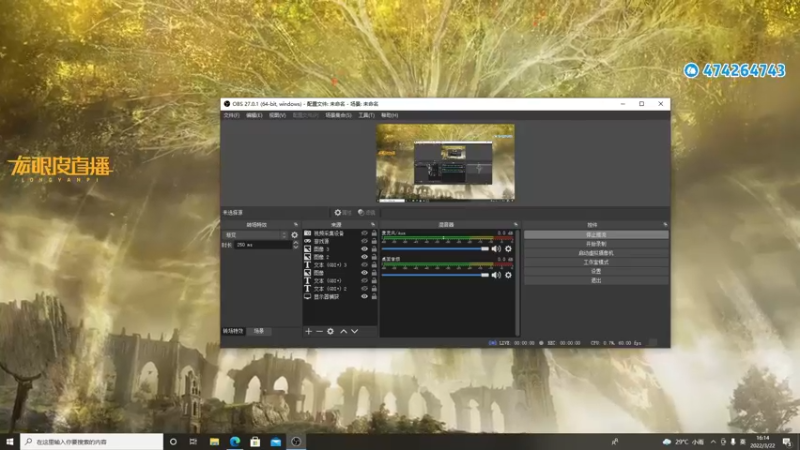Toggle visibility of 游戏源 source
The image size is (800, 450).
364,241
